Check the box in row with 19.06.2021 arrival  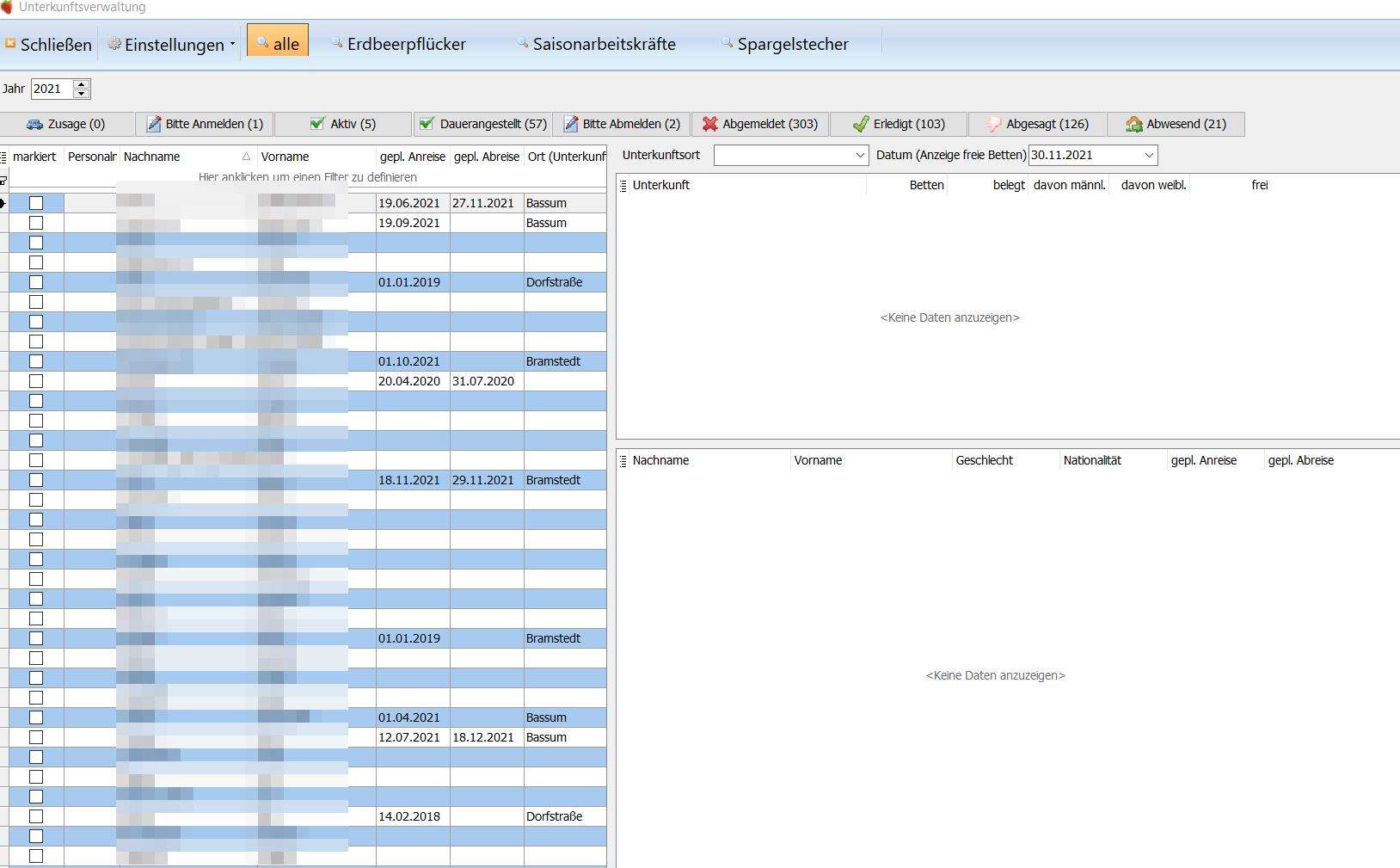36,203
